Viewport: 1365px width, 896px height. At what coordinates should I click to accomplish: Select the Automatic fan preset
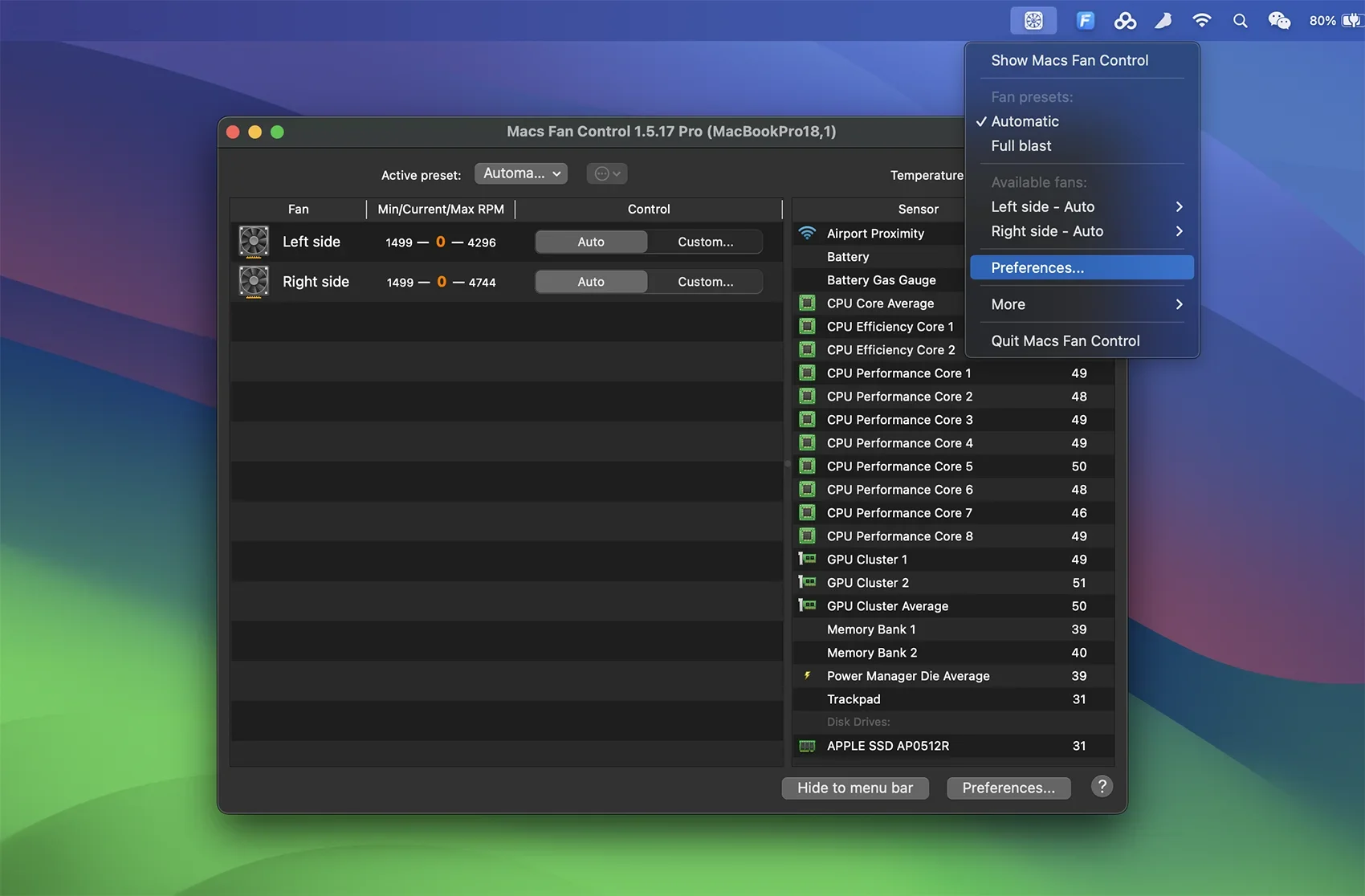(1081, 121)
